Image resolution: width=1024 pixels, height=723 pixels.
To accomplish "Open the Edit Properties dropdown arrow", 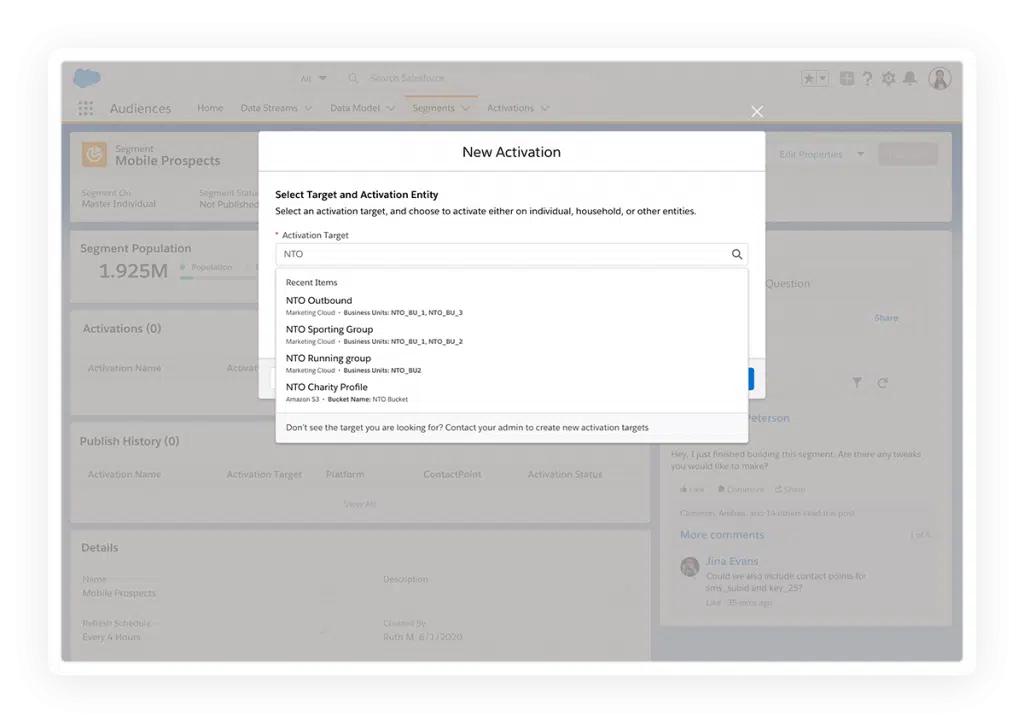I will (861, 155).
